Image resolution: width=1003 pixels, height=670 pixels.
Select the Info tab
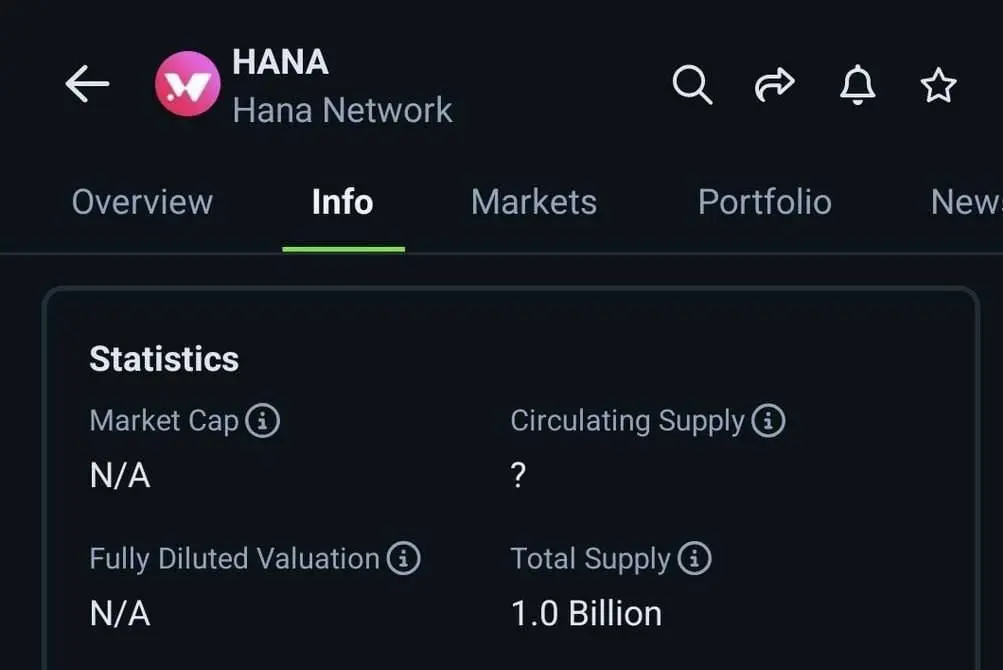[343, 202]
